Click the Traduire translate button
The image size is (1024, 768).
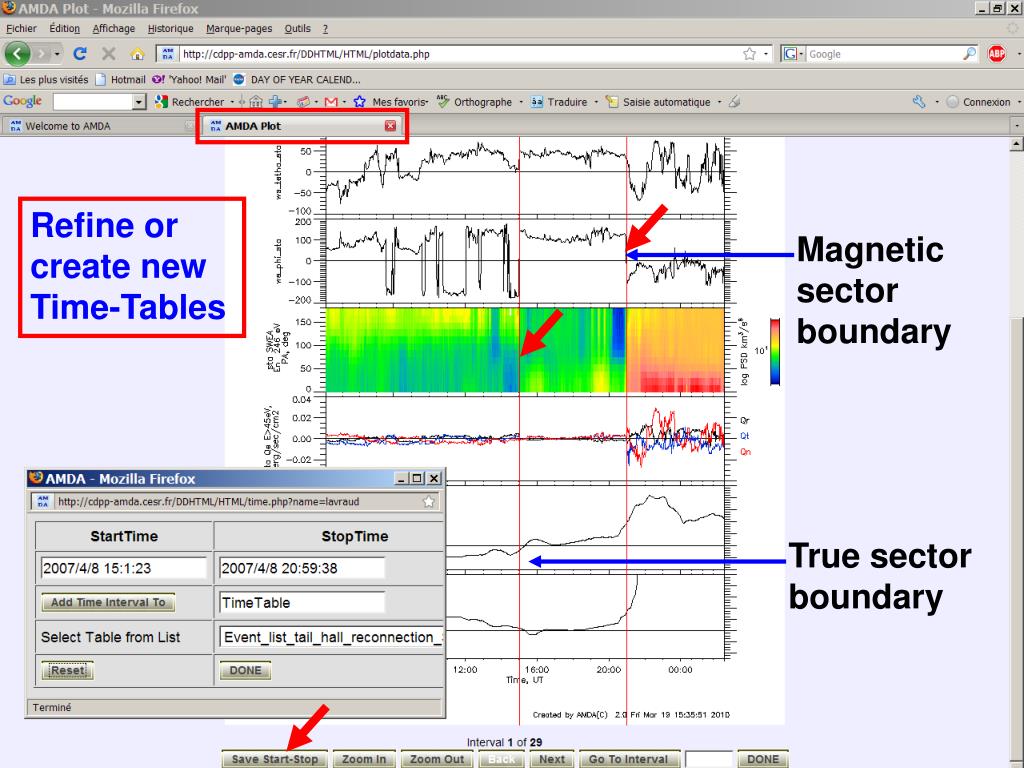pyautogui.click(x=559, y=102)
